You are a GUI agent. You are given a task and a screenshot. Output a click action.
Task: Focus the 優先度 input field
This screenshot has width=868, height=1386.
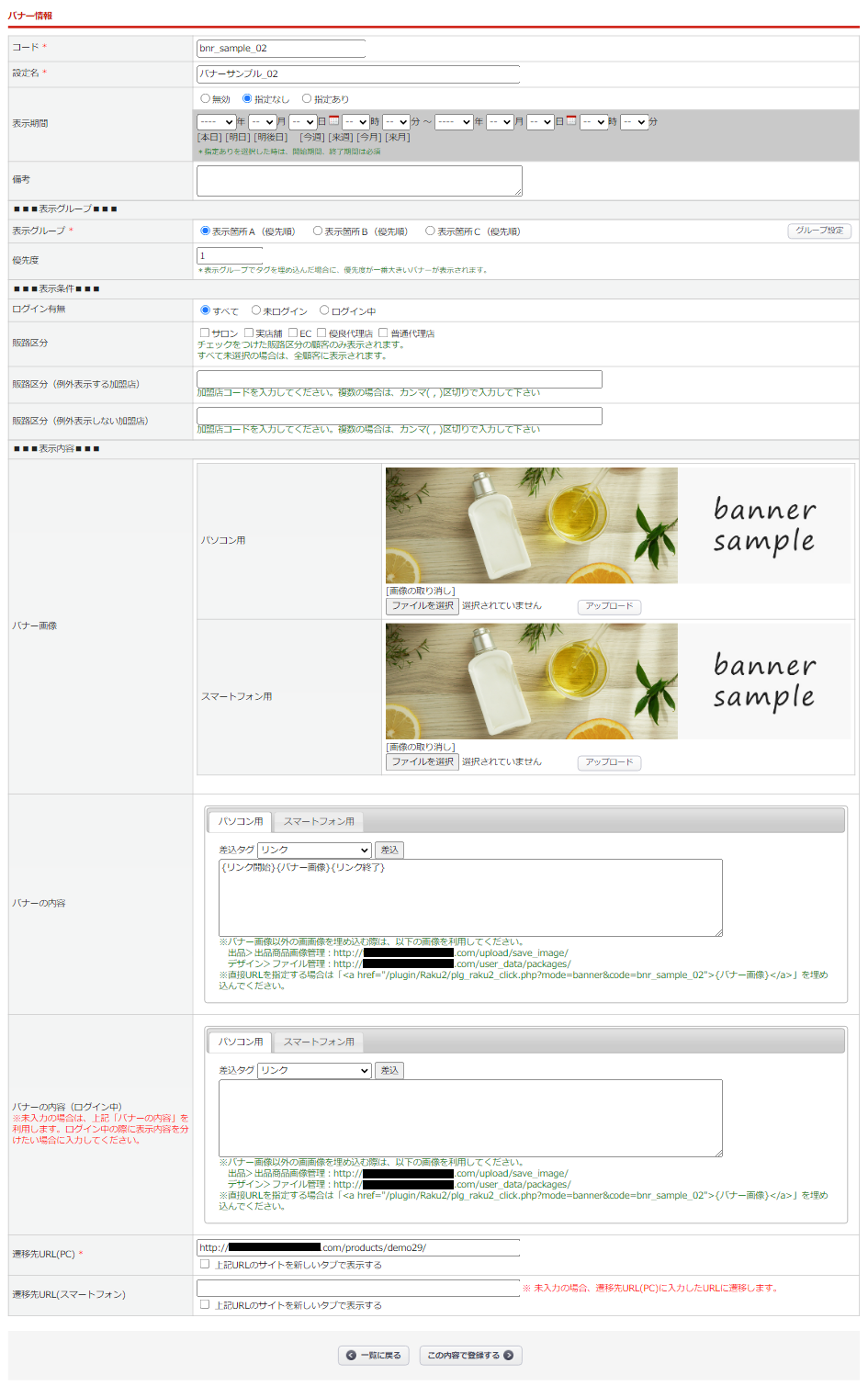(230, 255)
